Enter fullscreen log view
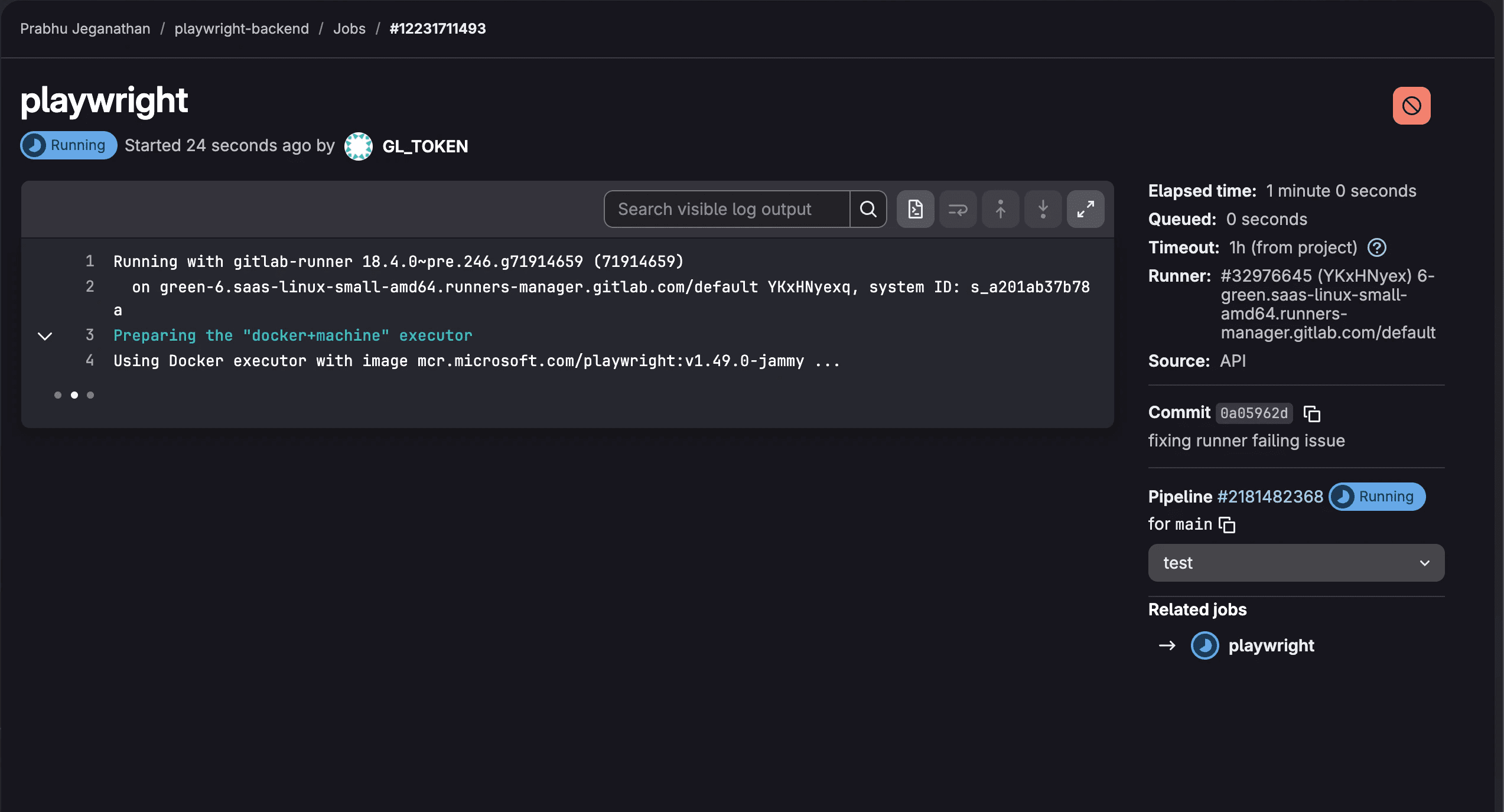 1085,209
